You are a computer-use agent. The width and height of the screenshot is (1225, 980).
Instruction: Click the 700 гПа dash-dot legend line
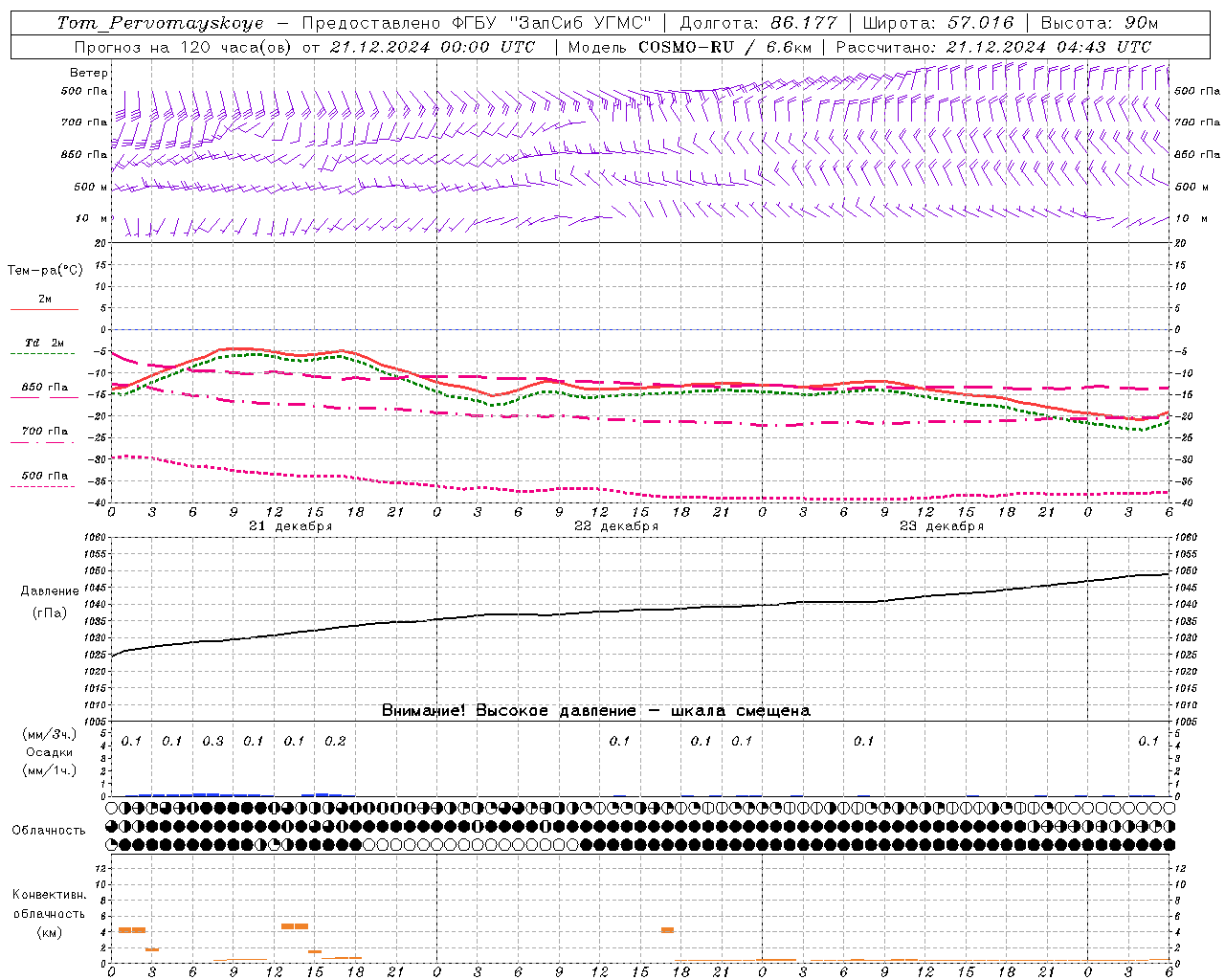point(42,442)
